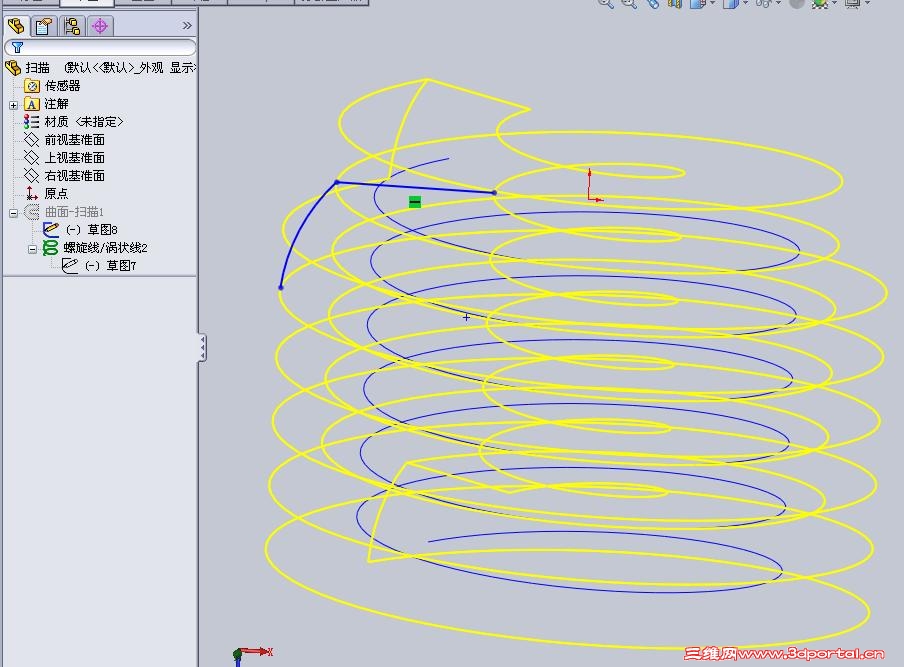The width and height of the screenshot is (904, 667).
Task: Select the 草图8 sketch icon
Action: point(51,229)
